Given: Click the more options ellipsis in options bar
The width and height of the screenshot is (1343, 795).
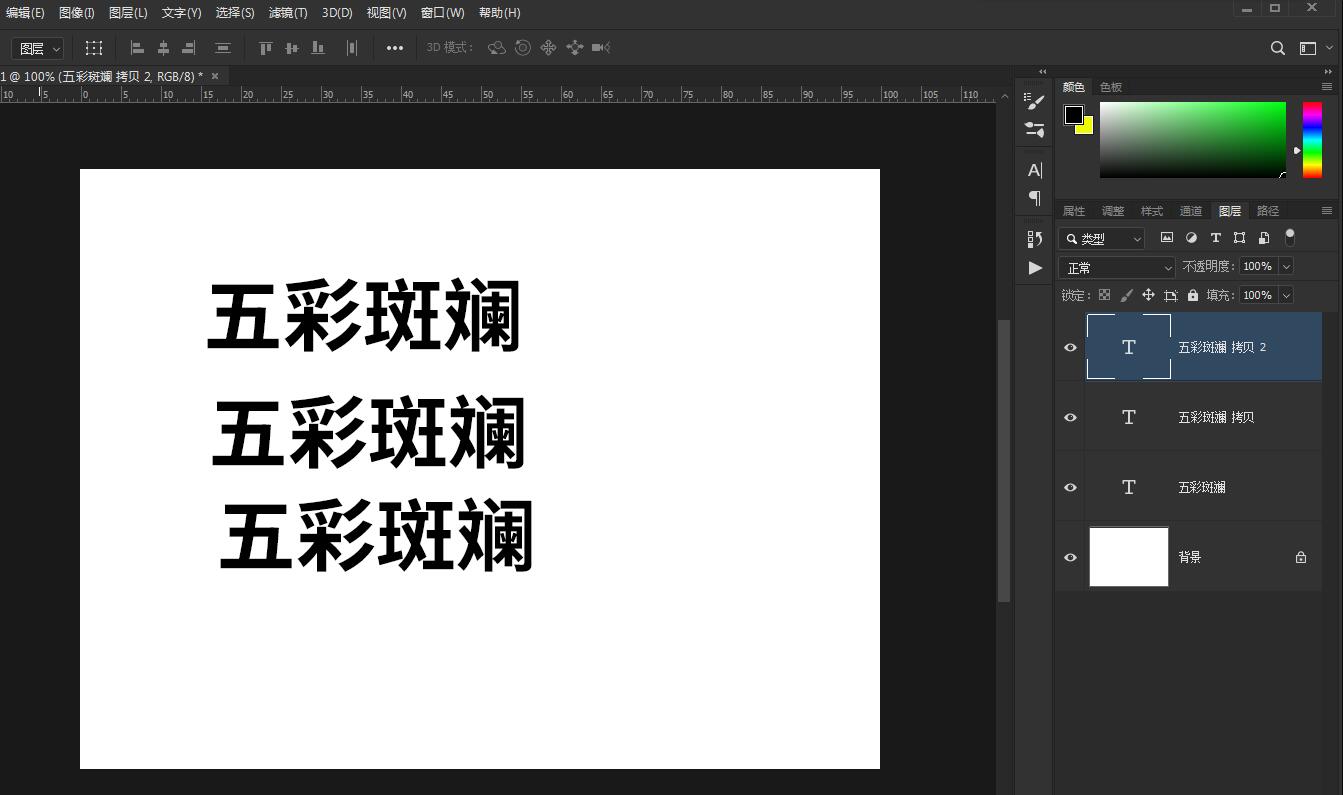Looking at the screenshot, I should pyautogui.click(x=394, y=47).
